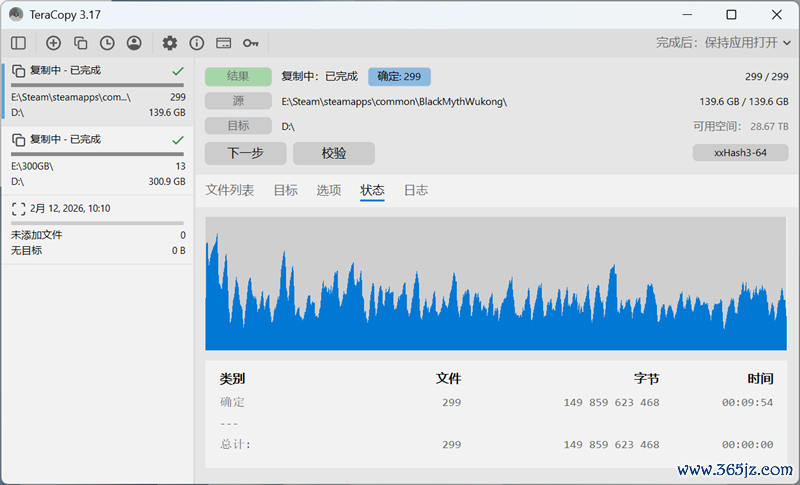Click the 复制中: 已完成 status text
This screenshot has height=485, width=800.
319,76
